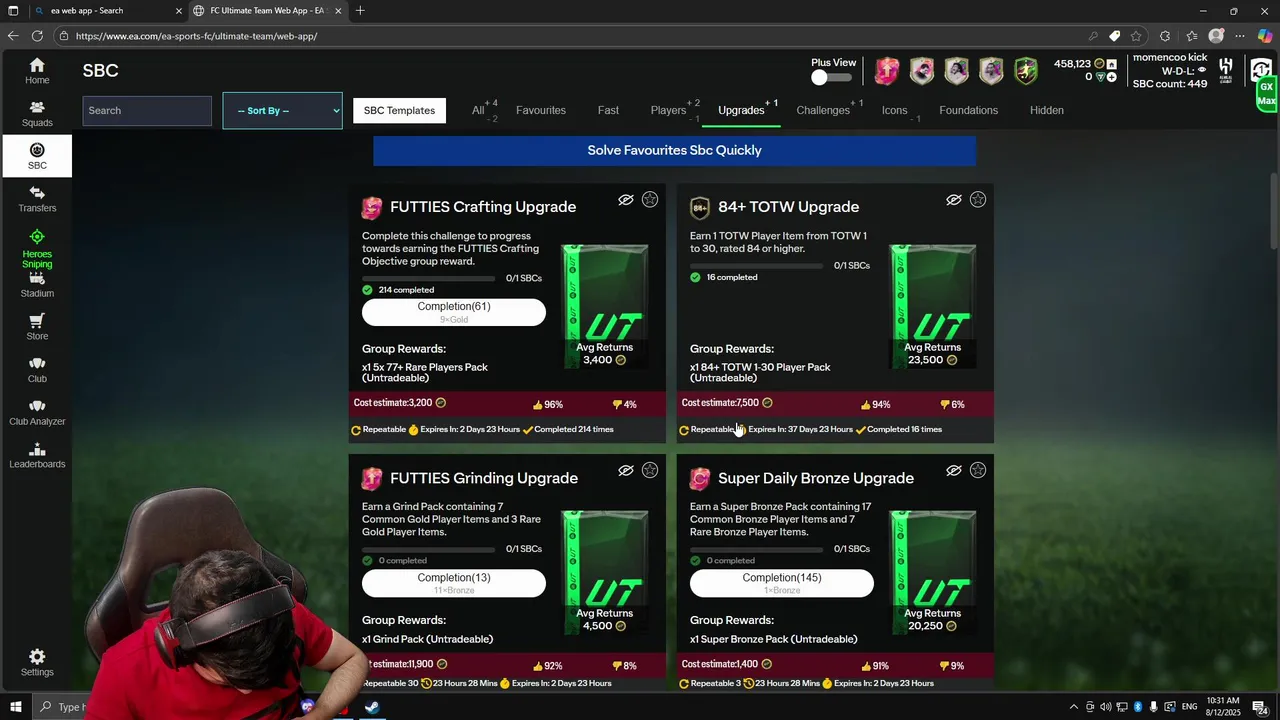Go to Squads section
The width and height of the screenshot is (1280, 720).
click(37, 114)
